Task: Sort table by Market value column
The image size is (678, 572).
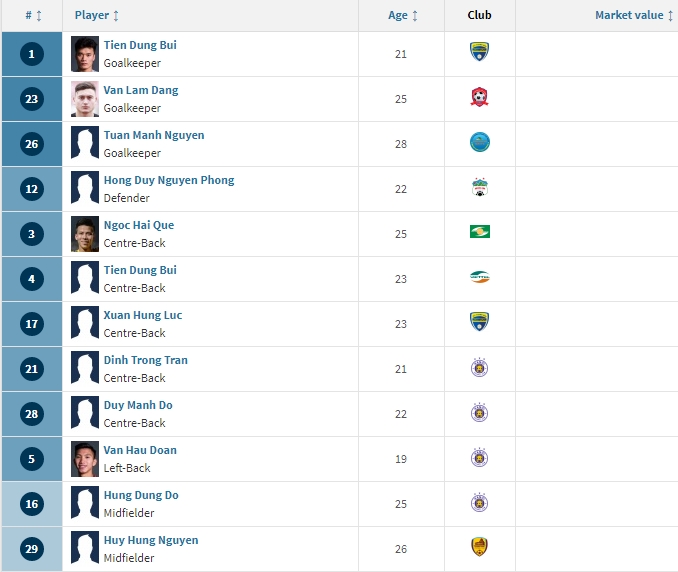Action: [x=634, y=15]
